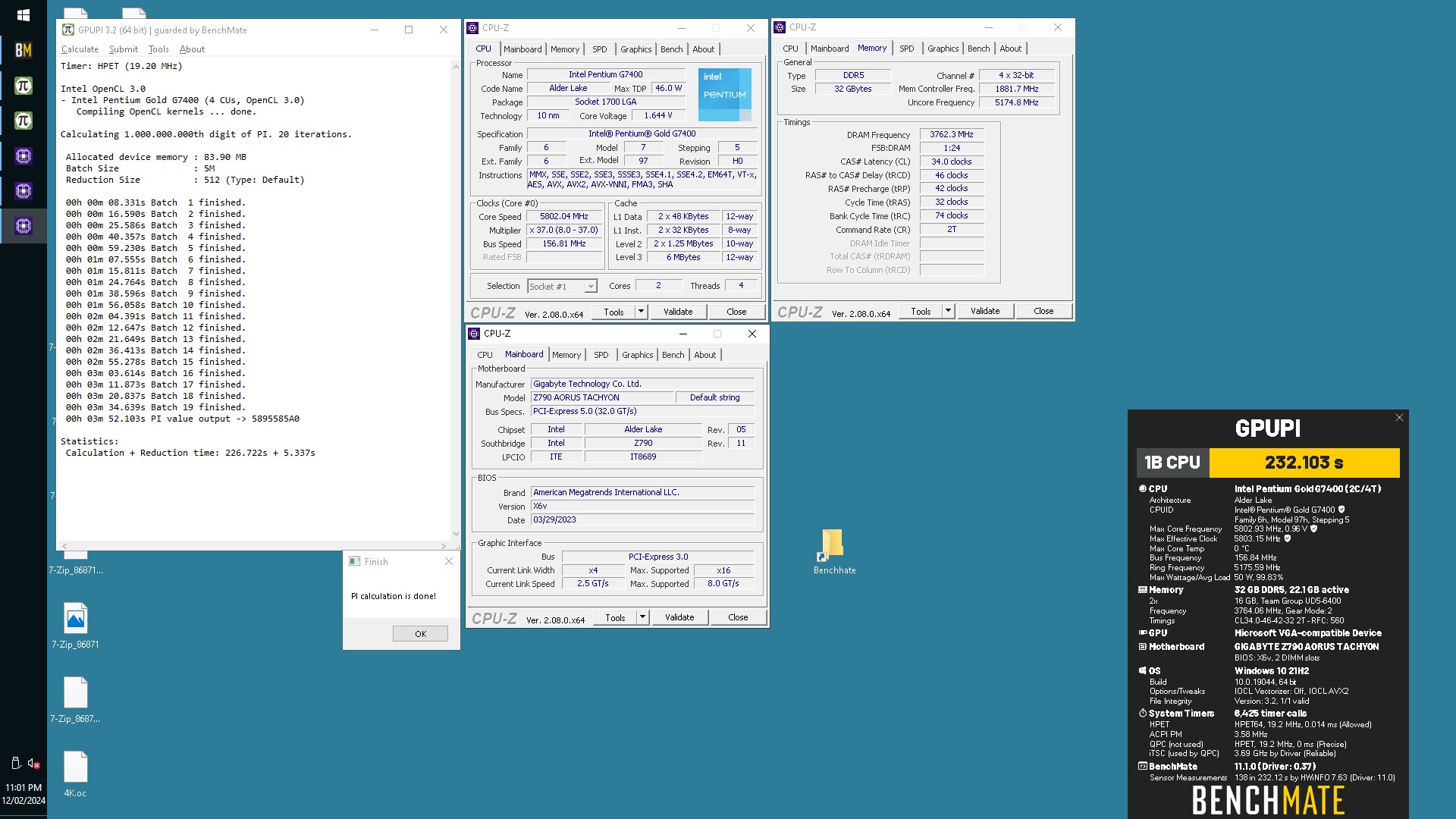
Task: Click the yellow 232.103 s score bar
Action: pyautogui.click(x=1304, y=463)
